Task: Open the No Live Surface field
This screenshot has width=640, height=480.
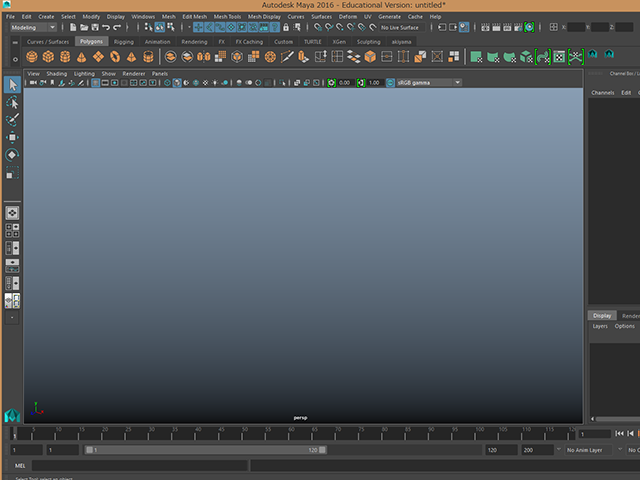Action: click(402, 27)
